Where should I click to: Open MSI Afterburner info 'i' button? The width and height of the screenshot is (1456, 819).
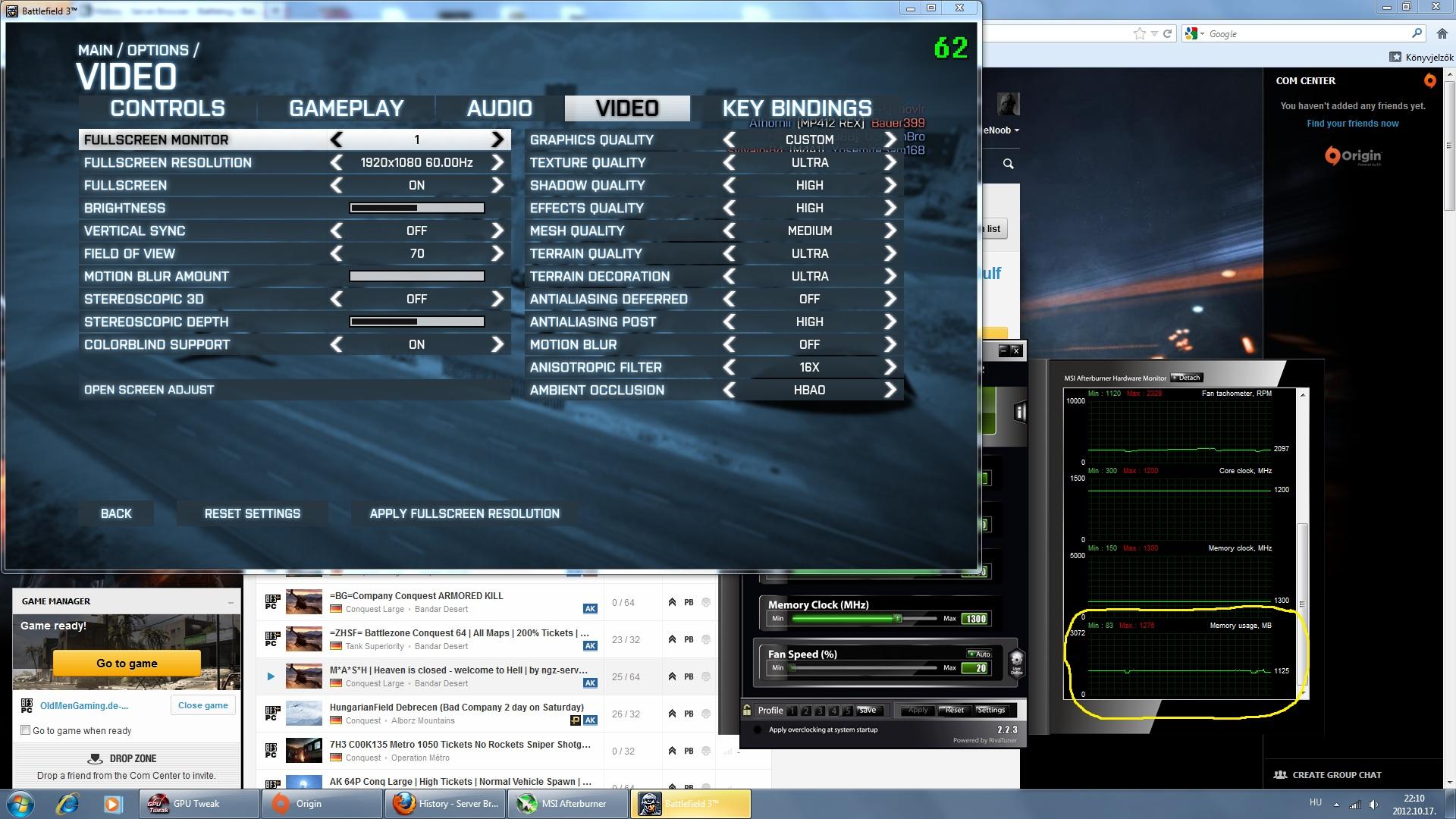1020,412
